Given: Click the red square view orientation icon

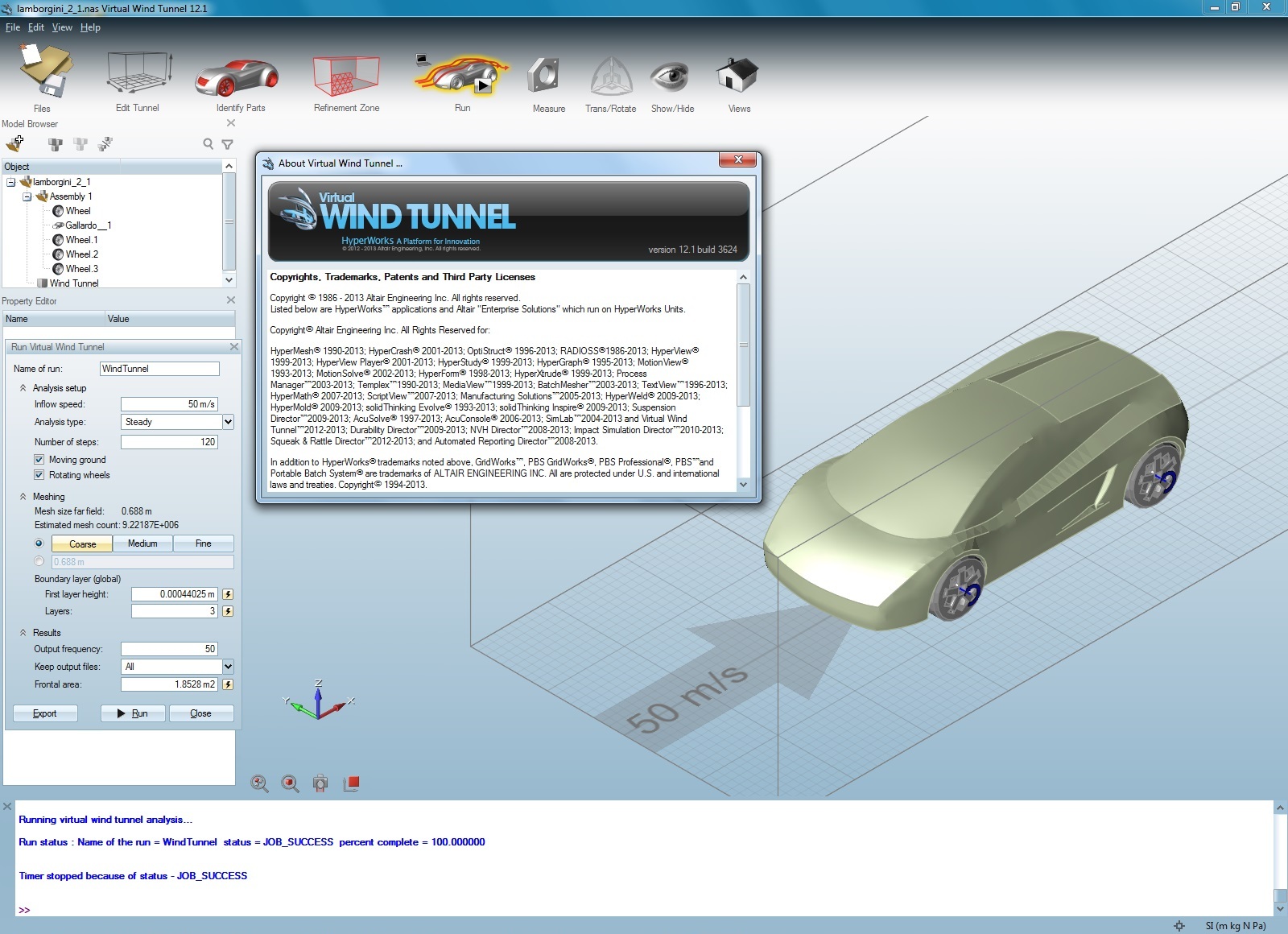Looking at the screenshot, I should (x=351, y=783).
